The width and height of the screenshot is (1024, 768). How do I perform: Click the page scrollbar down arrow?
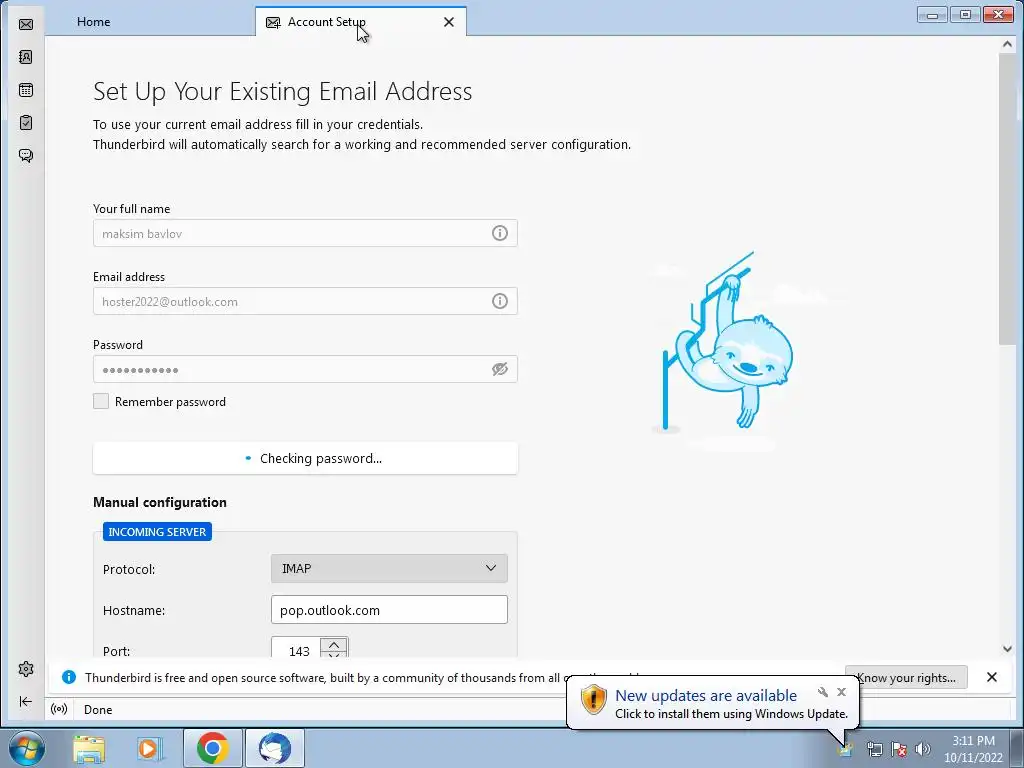1007,649
